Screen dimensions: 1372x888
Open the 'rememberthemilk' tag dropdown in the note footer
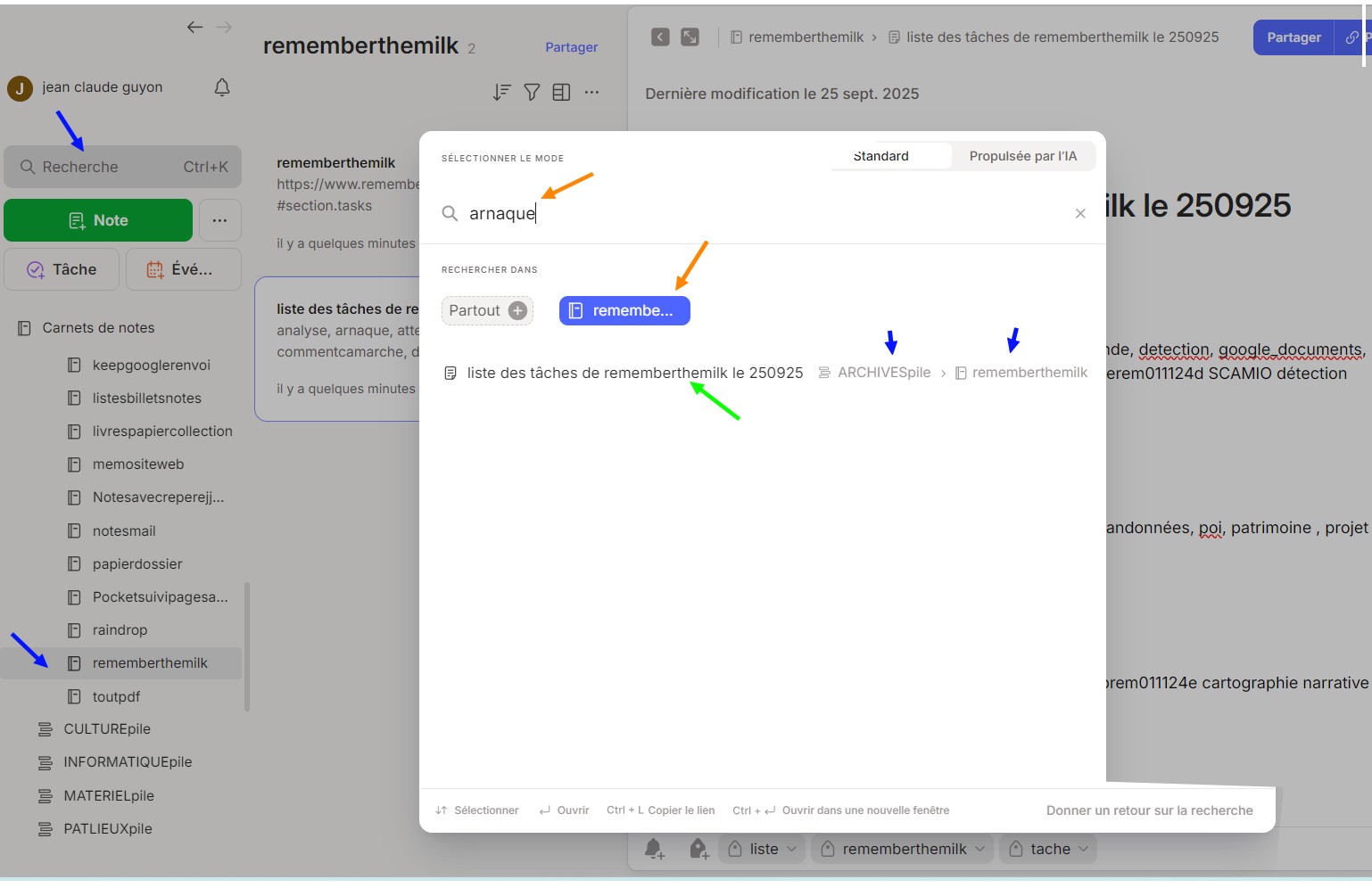click(x=903, y=849)
